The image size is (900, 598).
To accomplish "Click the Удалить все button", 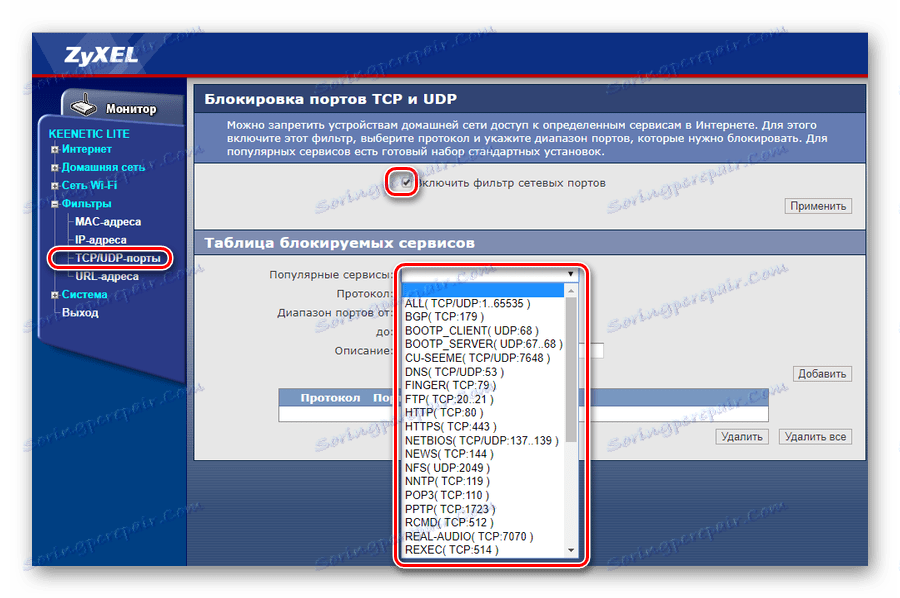I will 815,437.
